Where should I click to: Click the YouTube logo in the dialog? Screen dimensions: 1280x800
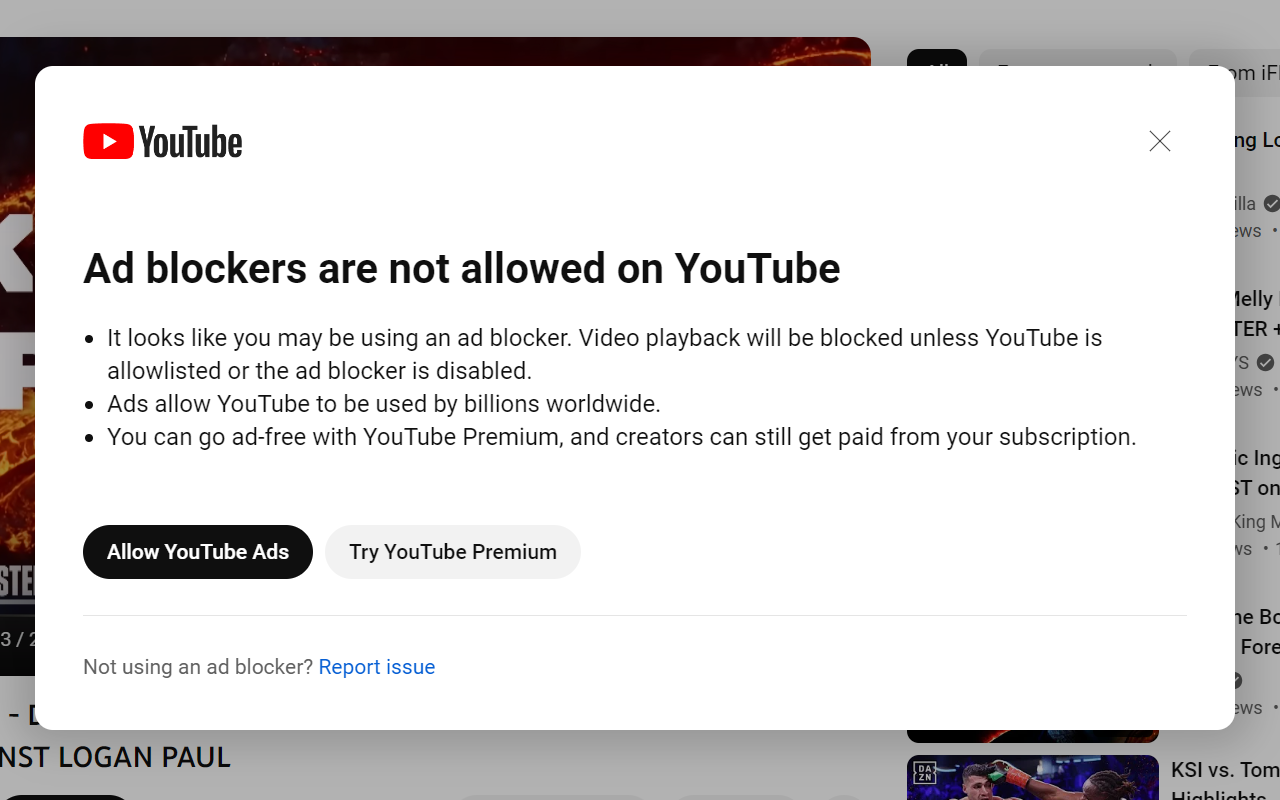pyautogui.click(x=162, y=141)
